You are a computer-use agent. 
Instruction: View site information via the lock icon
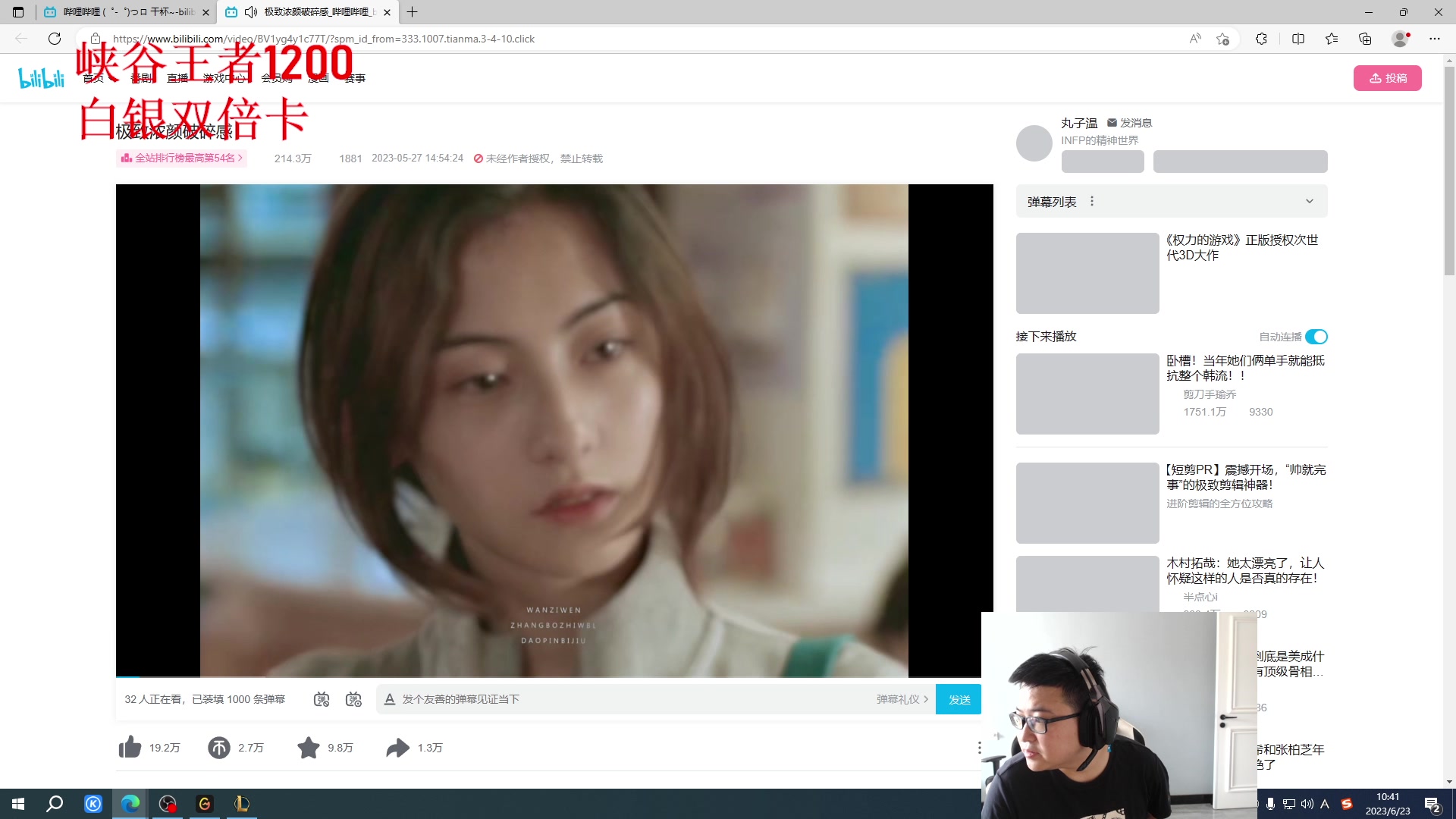pos(96,39)
